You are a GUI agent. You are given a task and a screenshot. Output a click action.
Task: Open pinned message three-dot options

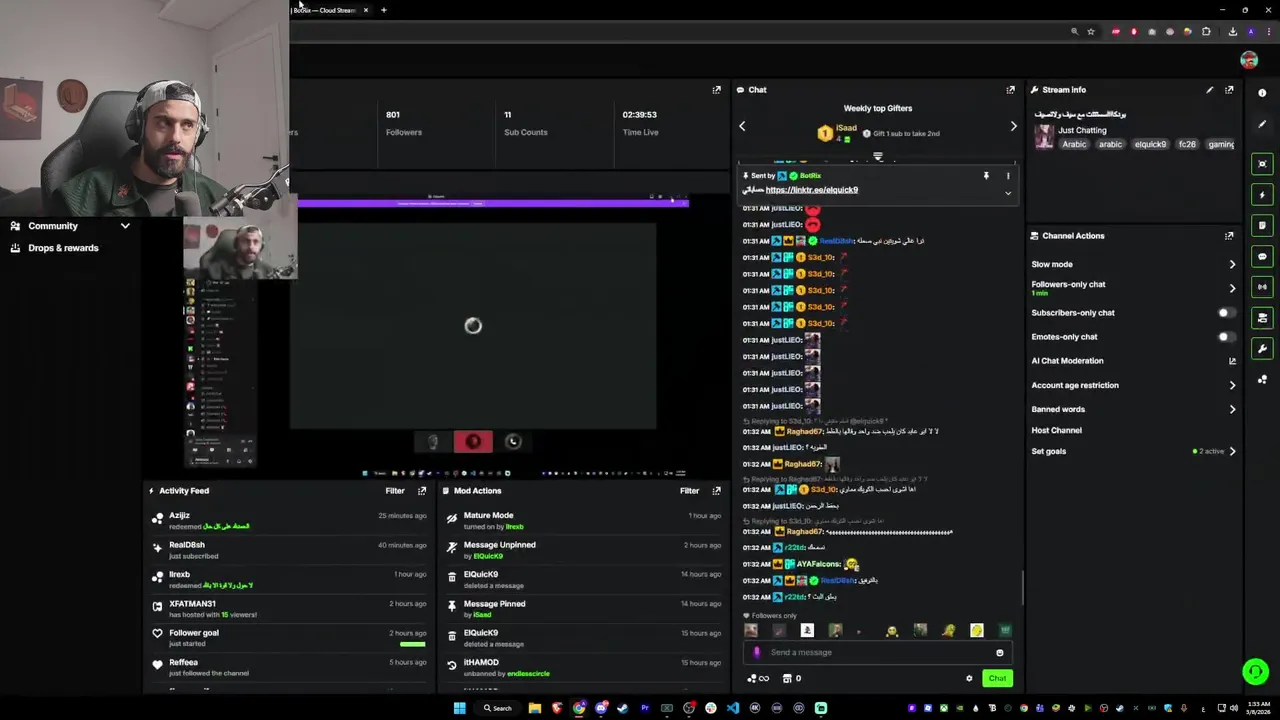click(x=1008, y=176)
